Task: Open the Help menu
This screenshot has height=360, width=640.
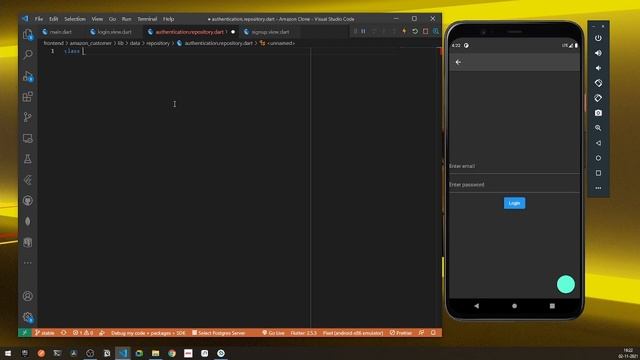Action: tap(169, 19)
